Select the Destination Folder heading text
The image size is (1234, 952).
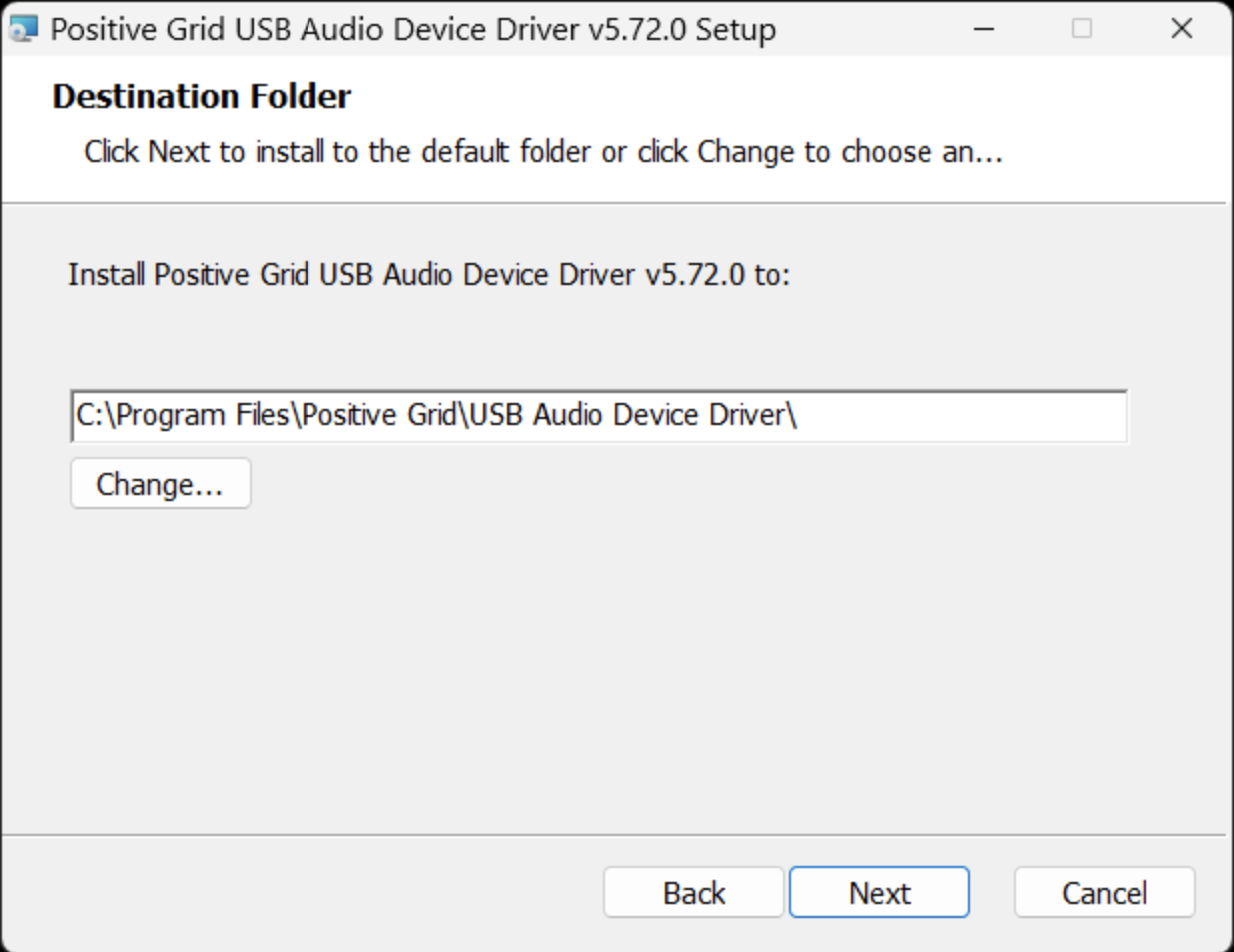point(202,96)
